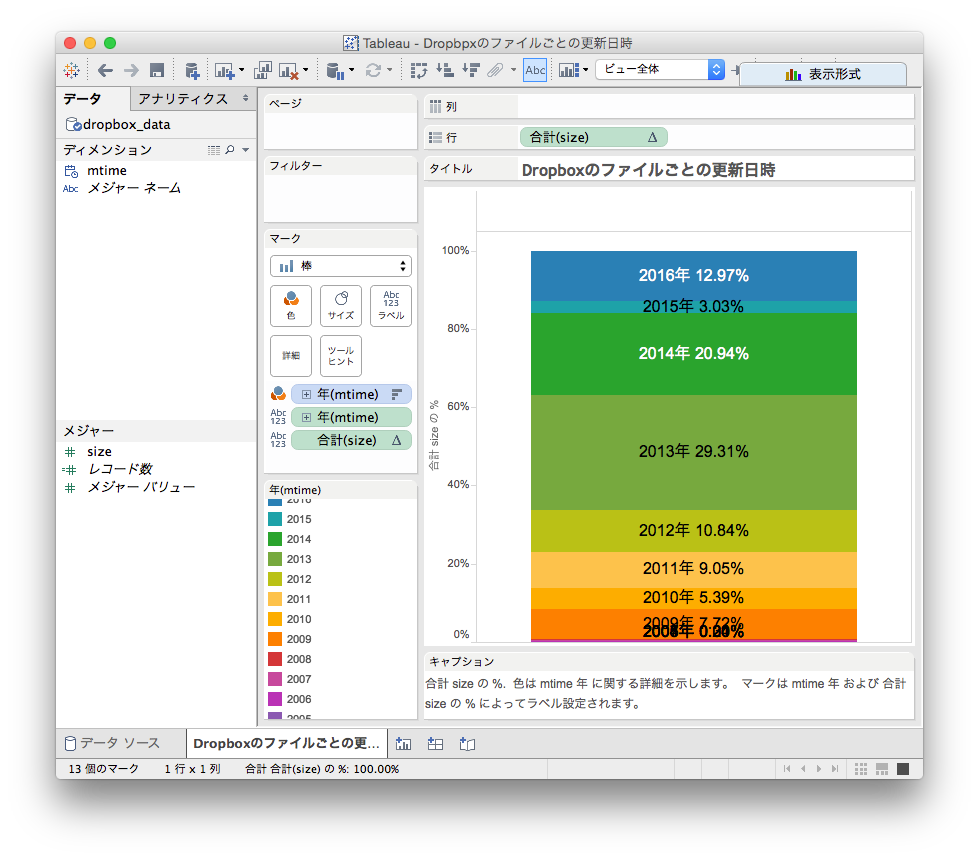The width and height of the screenshot is (979, 859).
Task: Select the 2016年 12.97% bar segment
Action: click(694, 276)
